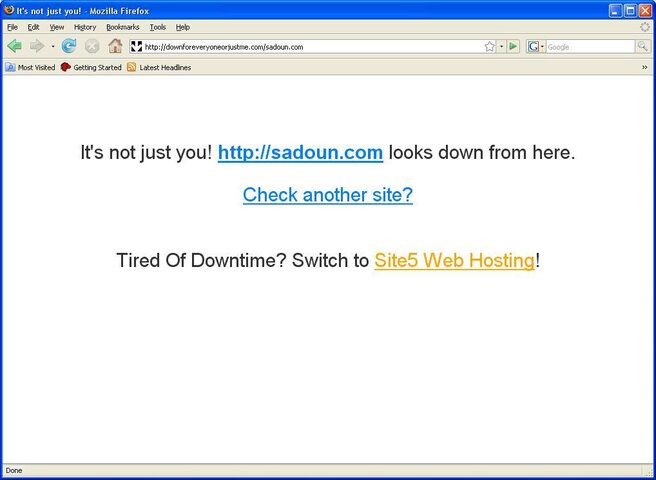Click the Stop loading icon
The height and width of the screenshot is (480, 656).
pyautogui.click(x=92, y=46)
